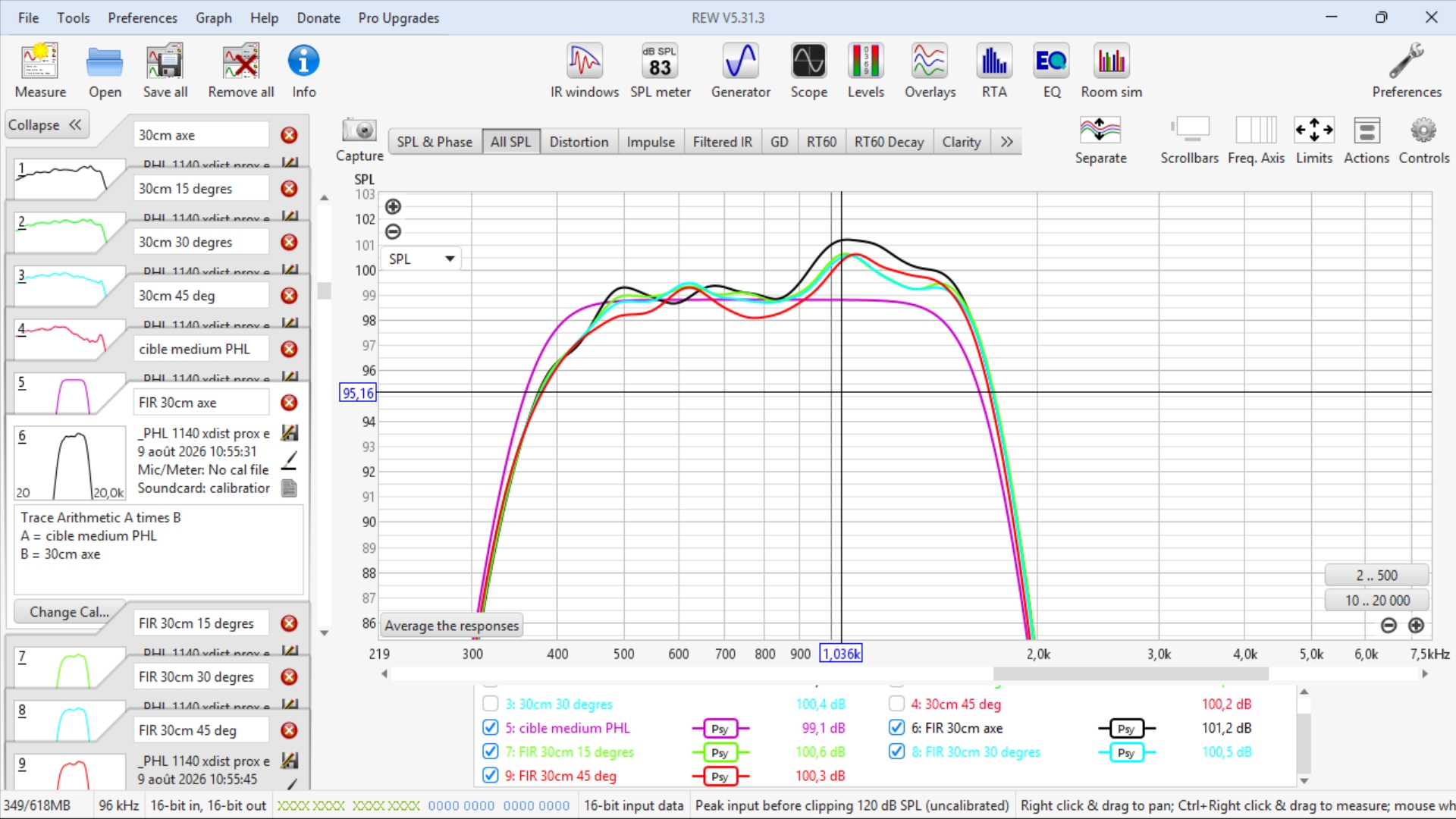Image resolution: width=1456 pixels, height=819 pixels.
Task: Open graph Controls gear icon
Action: (1424, 141)
